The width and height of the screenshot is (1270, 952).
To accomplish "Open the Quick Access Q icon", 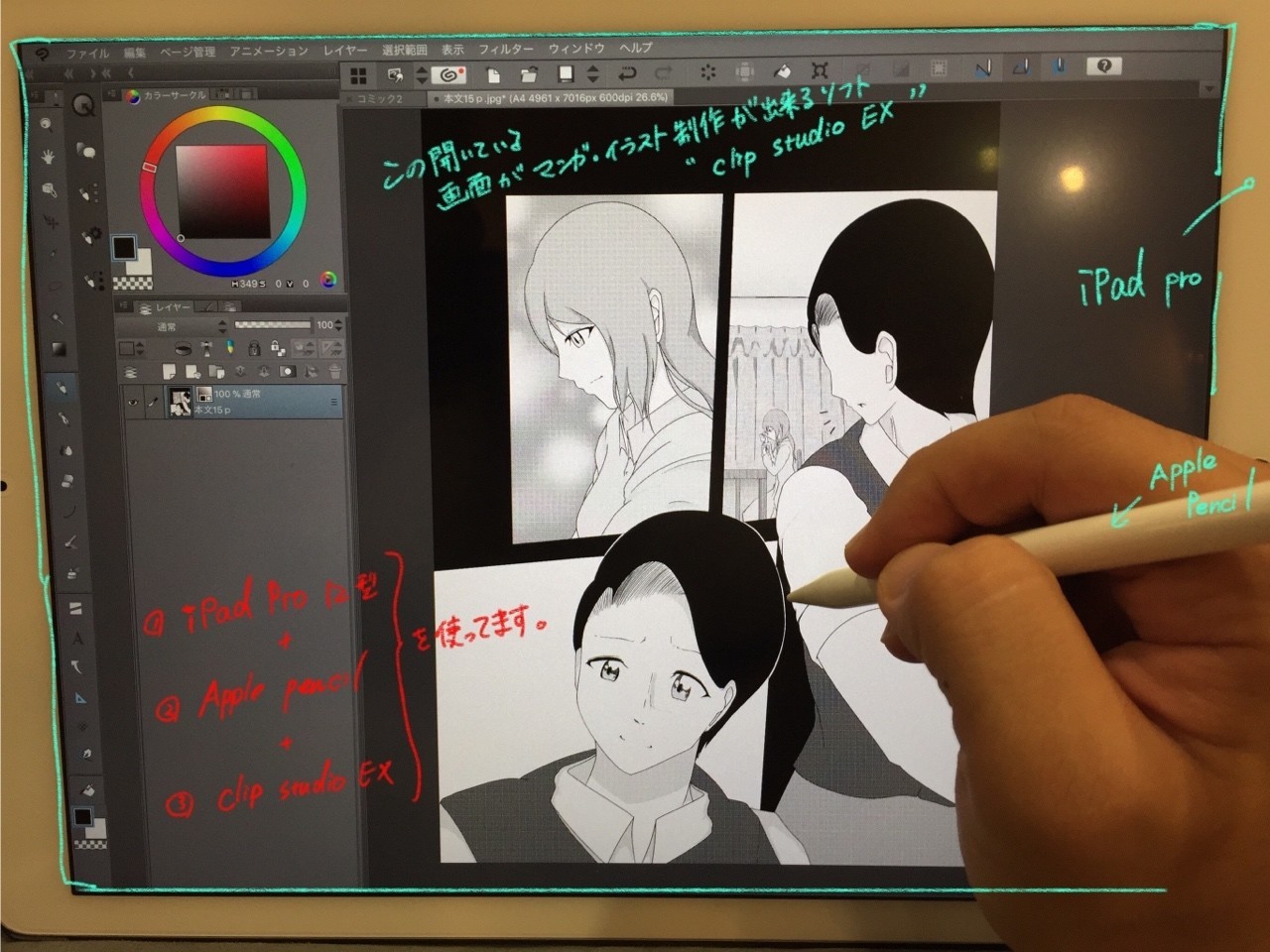I will coord(83,107).
